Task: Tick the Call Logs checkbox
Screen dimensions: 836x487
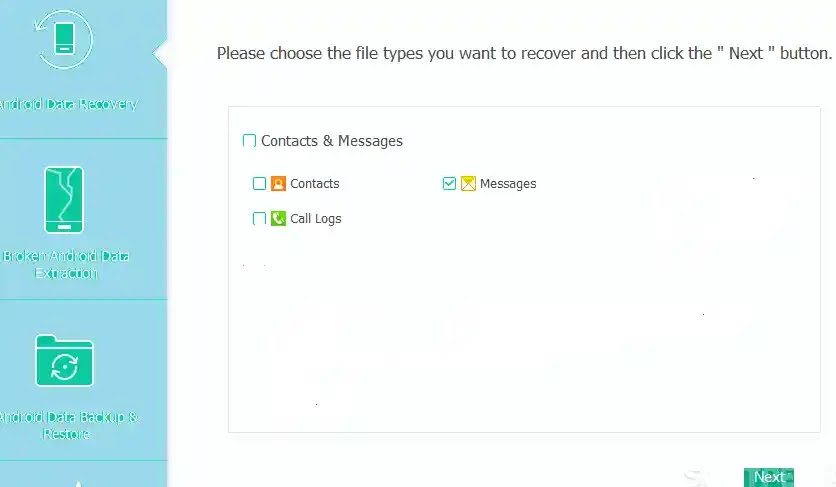Action: tap(260, 218)
